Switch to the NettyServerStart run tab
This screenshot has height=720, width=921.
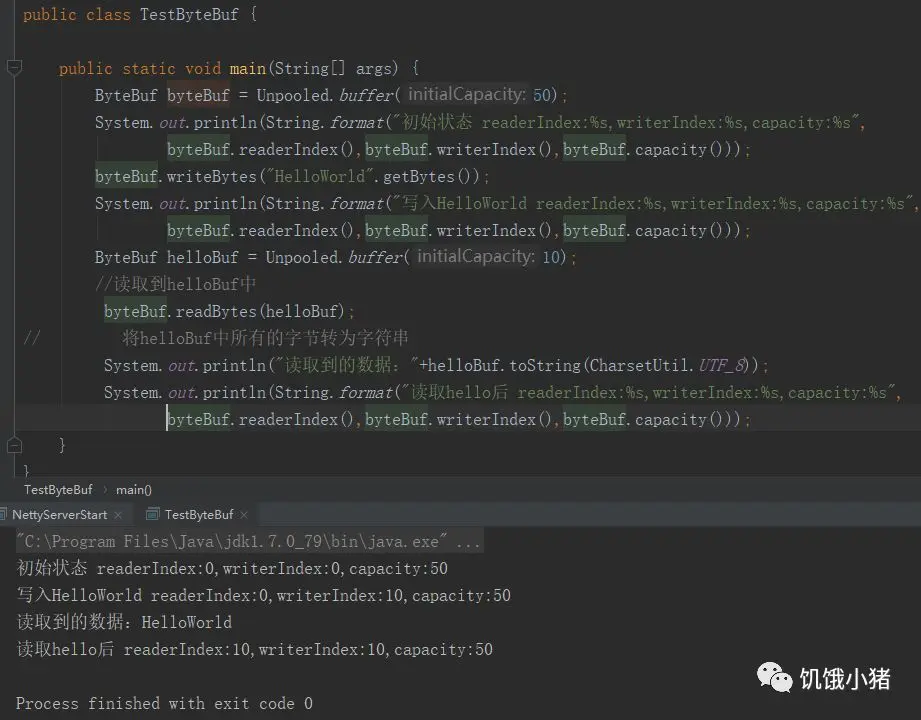(x=59, y=514)
